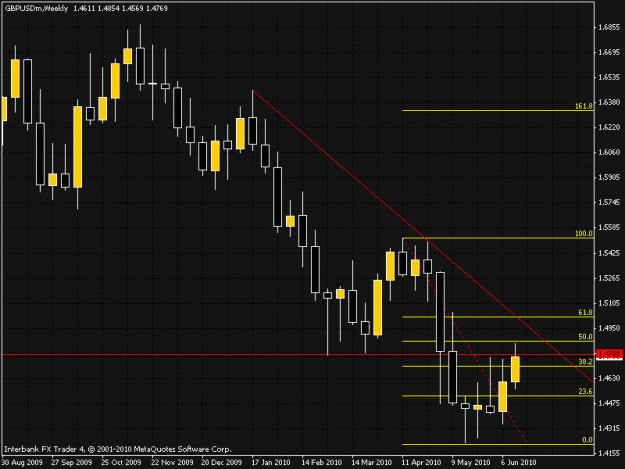
Task: Select the 0.0 yellow Fibonacci line
Action: 498,444
